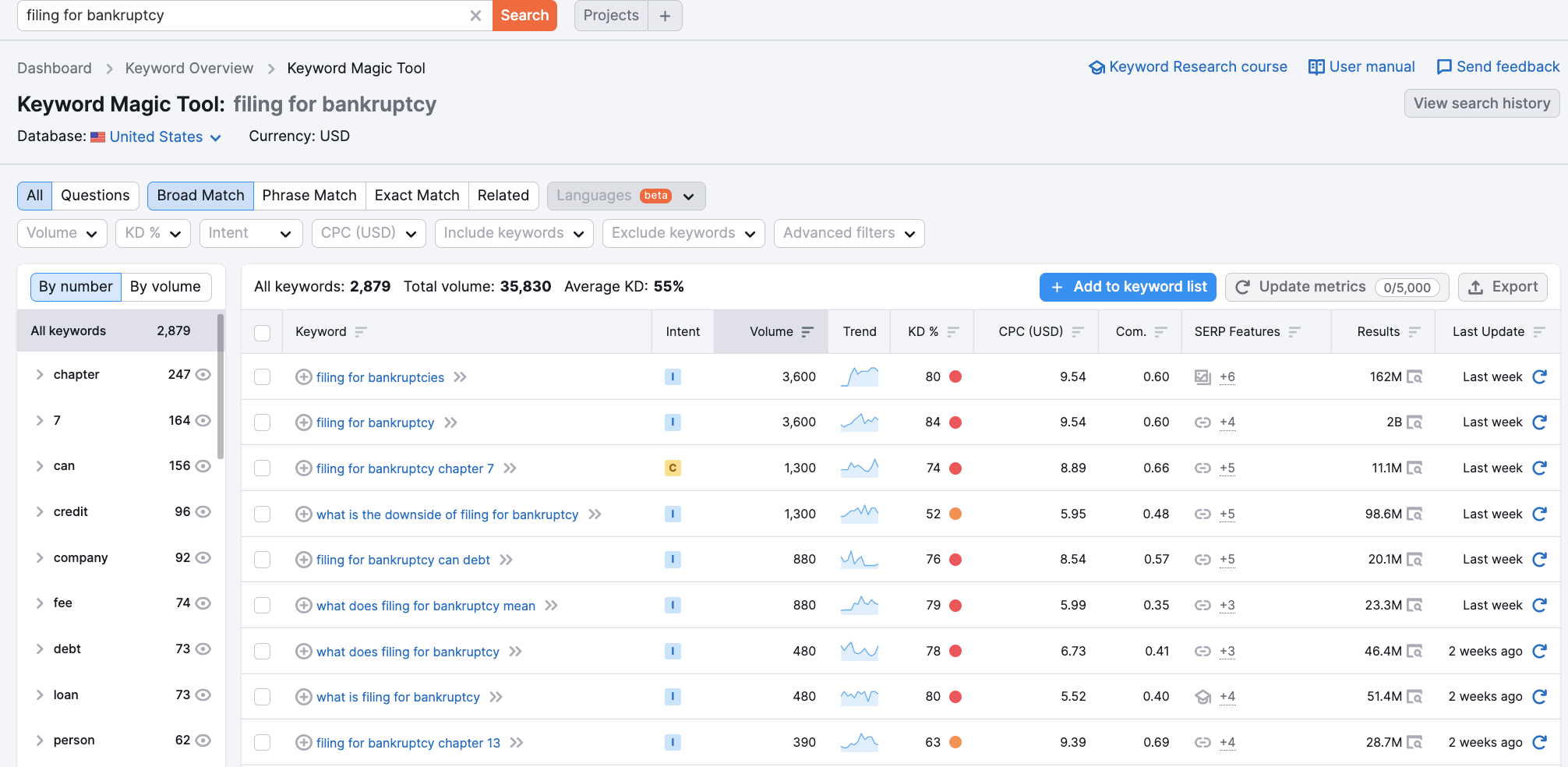Toggle the eye icon for the 'credit' group
The height and width of the screenshot is (767, 1568).
coord(203,512)
